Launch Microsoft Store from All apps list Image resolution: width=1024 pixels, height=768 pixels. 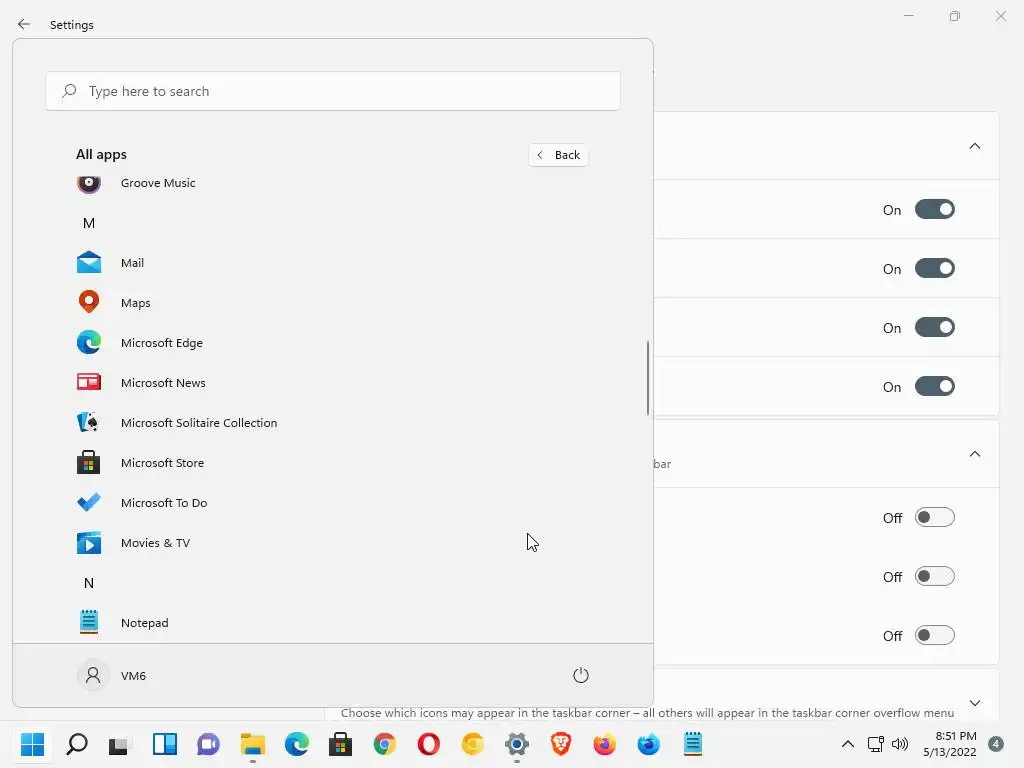[x=162, y=462]
